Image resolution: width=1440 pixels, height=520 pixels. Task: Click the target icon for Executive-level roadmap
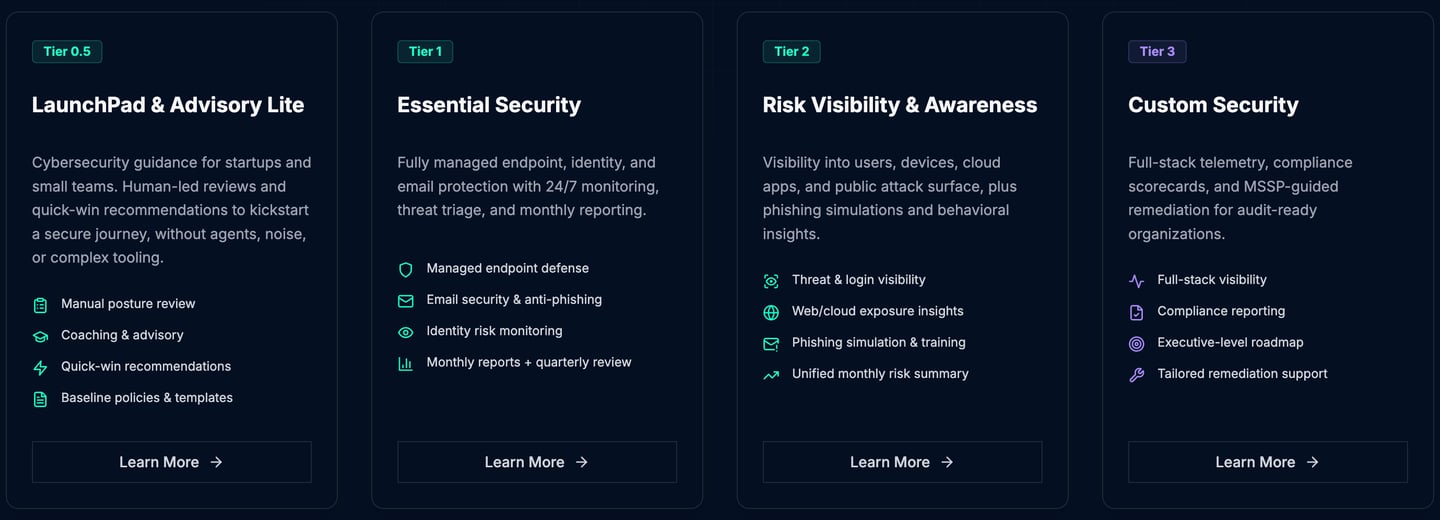tap(1136, 343)
